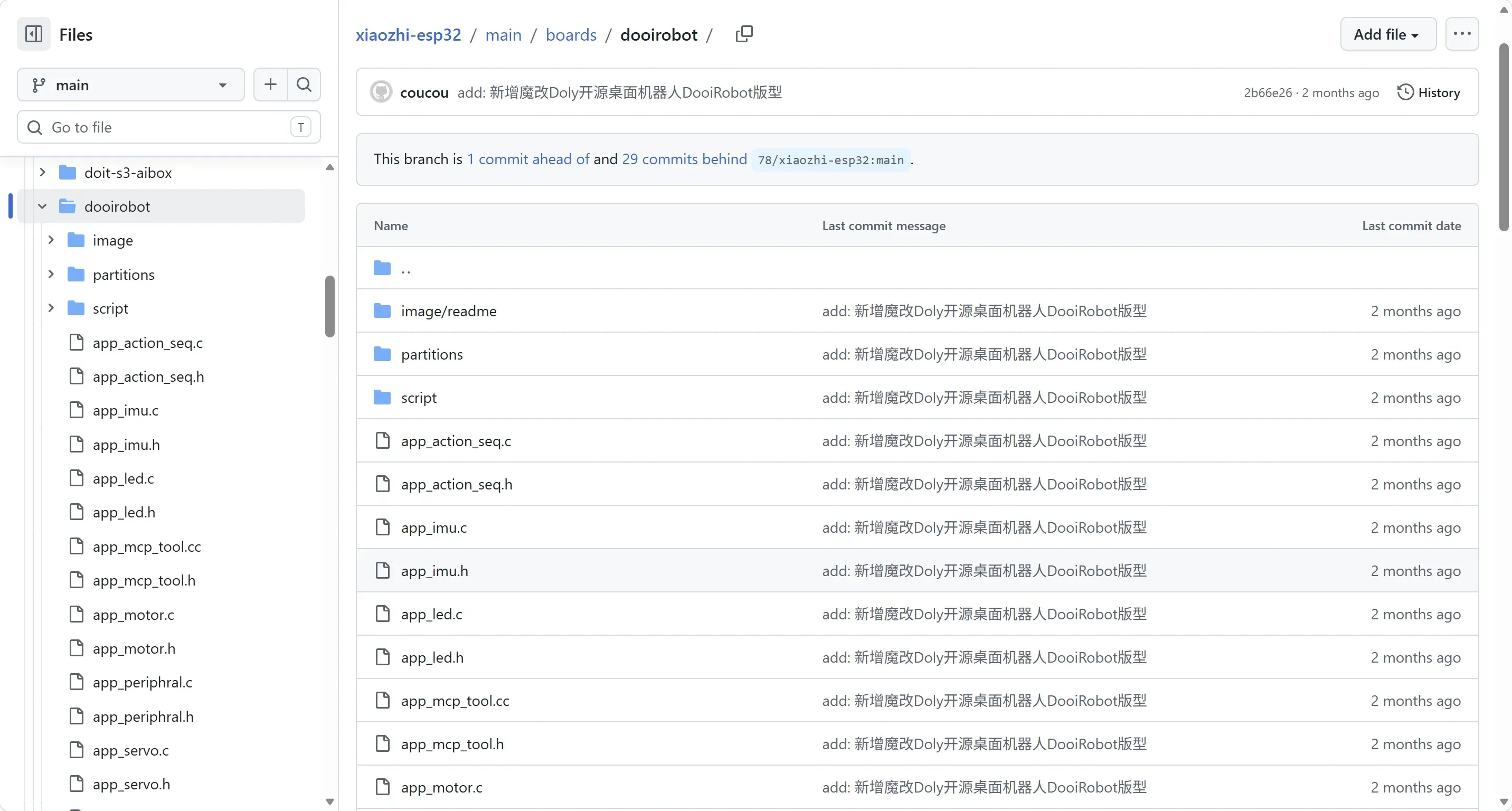Go to boards in the breadcrumb
The width and height of the screenshot is (1512, 811).
click(571, 35)
